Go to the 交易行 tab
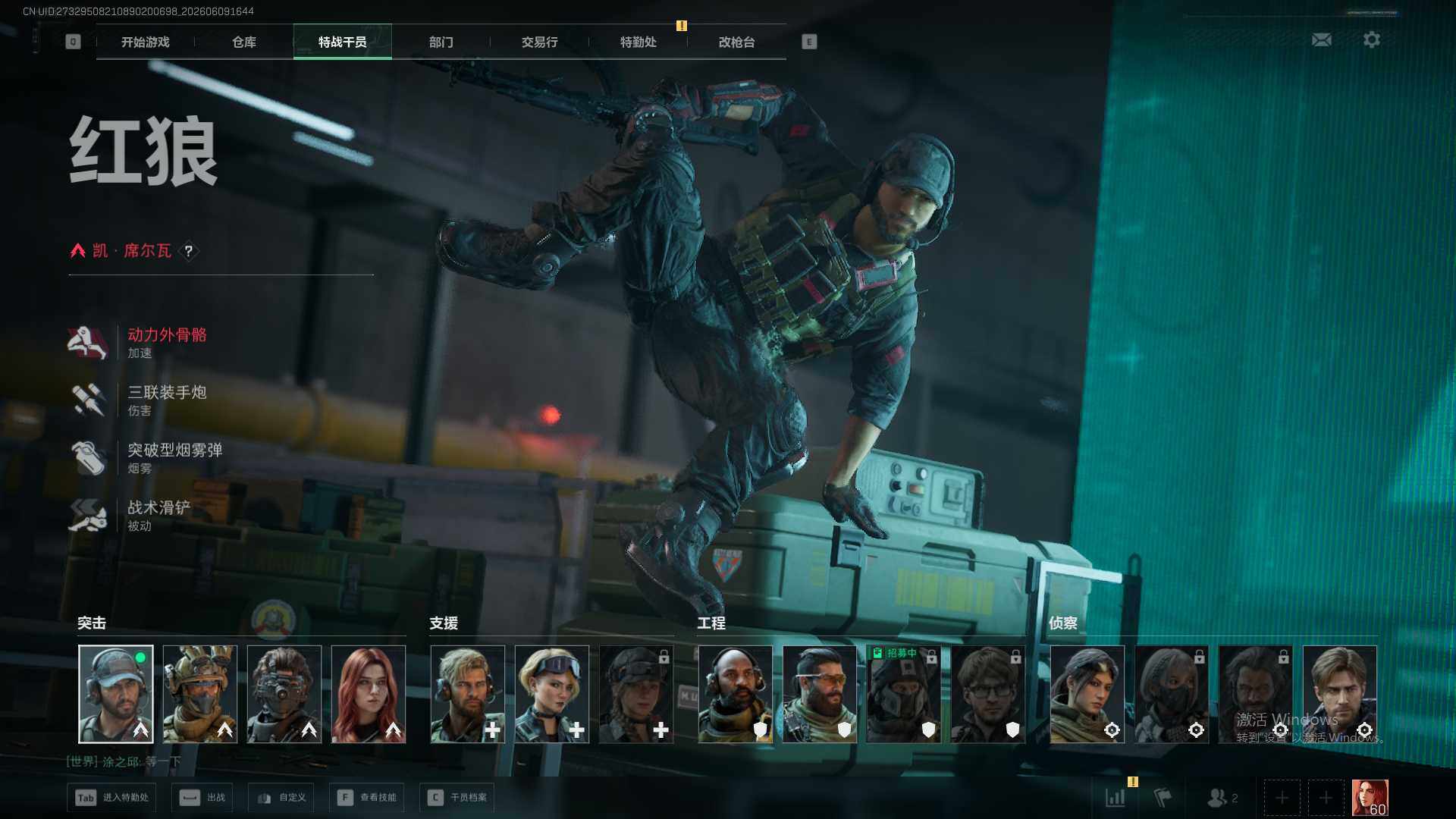1456x819 pixels. (540, 42)
